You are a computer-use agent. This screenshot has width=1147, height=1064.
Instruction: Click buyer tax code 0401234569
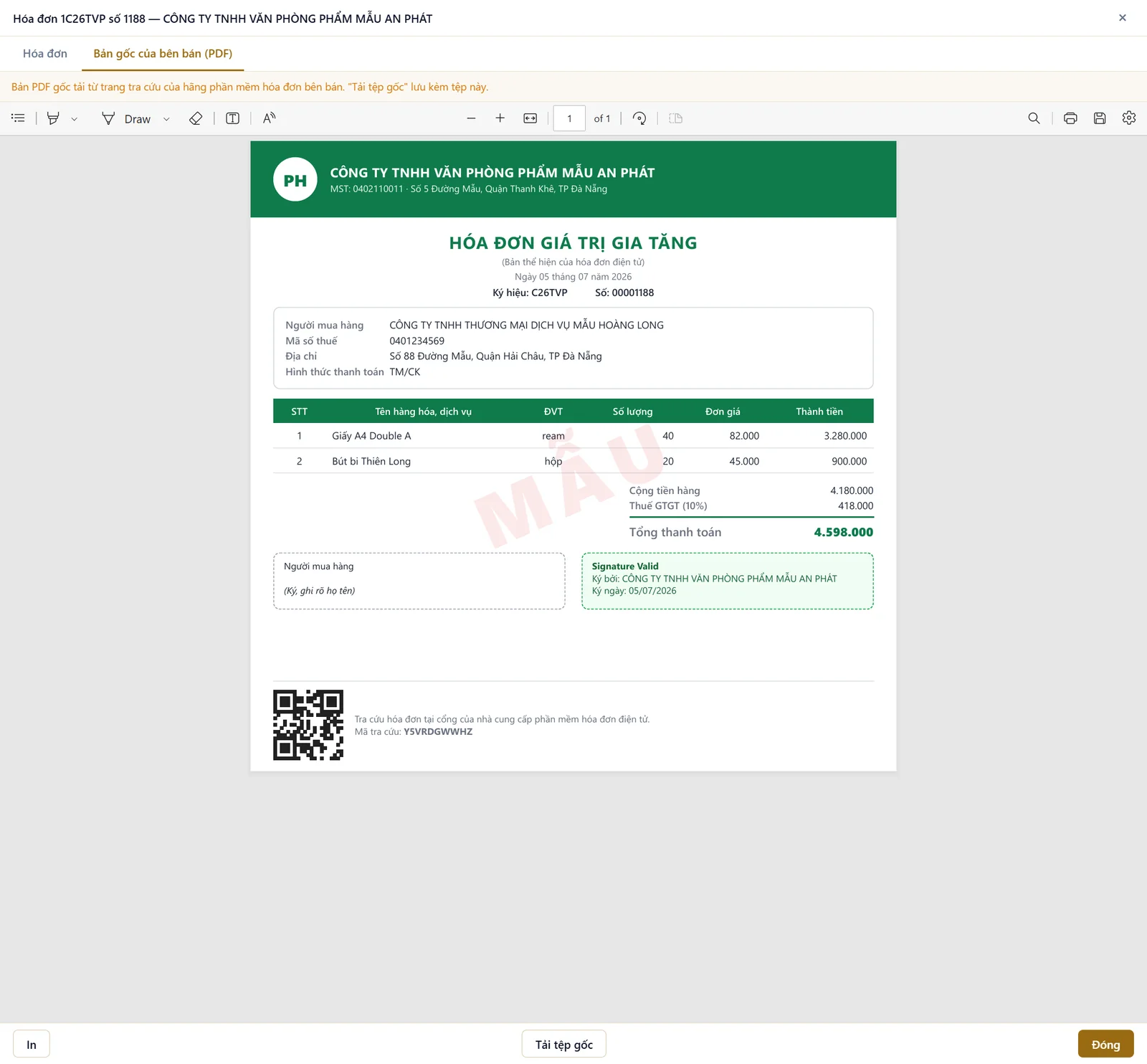pos(417,341)
